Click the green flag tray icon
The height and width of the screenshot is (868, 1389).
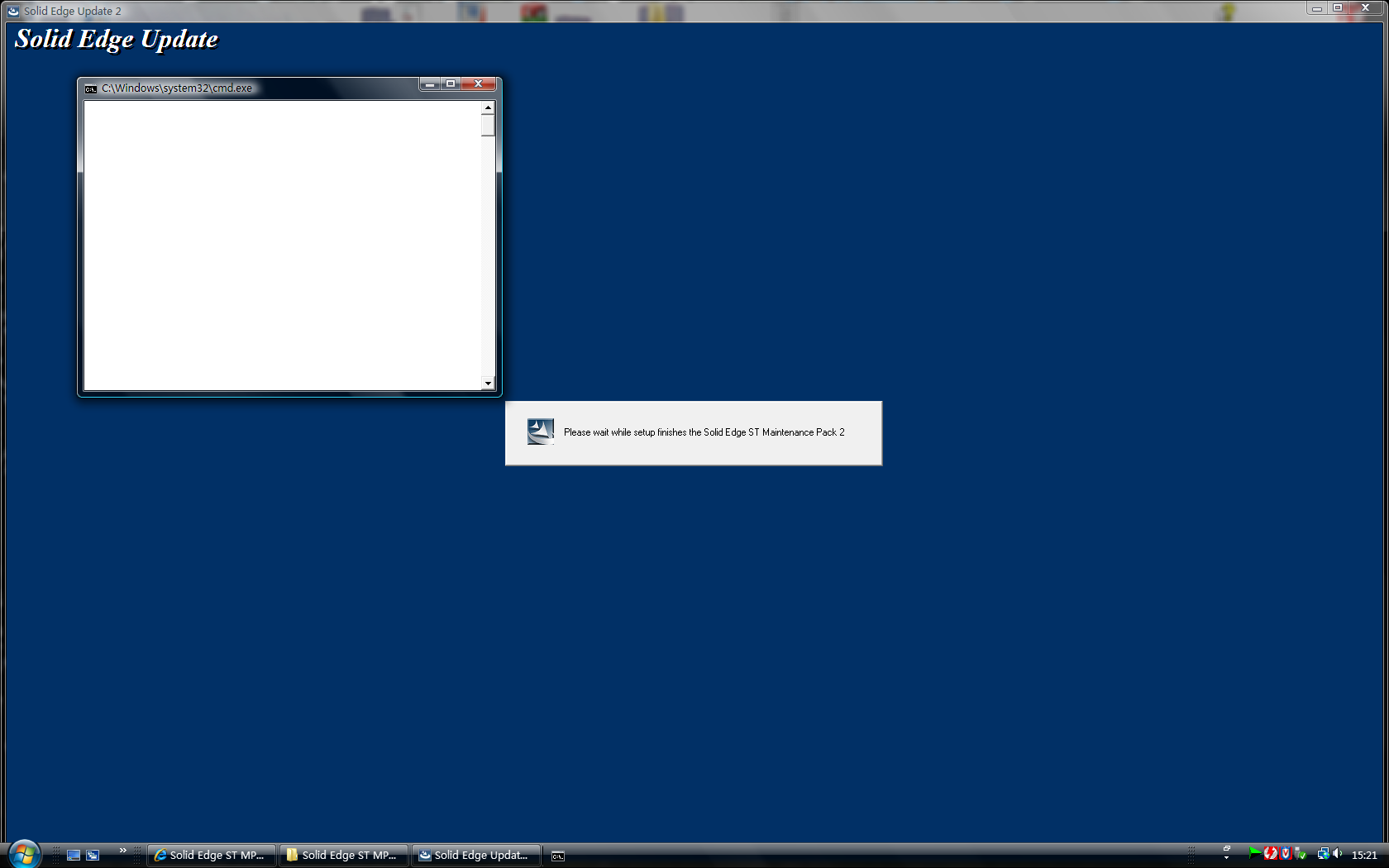(1256, 853)
